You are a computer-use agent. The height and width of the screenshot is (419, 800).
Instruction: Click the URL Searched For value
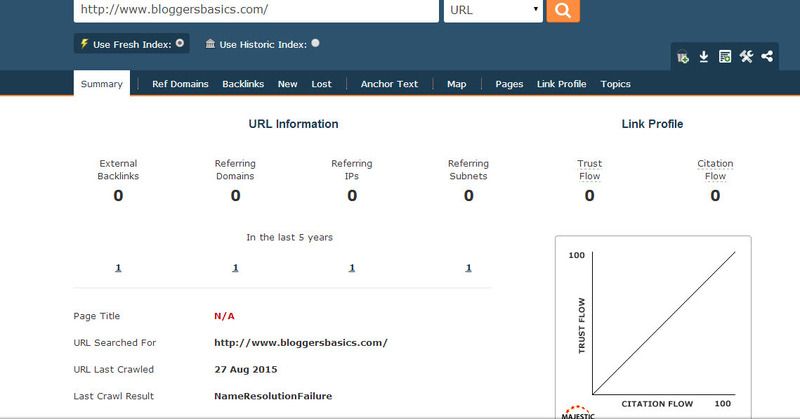pos(301,342)
